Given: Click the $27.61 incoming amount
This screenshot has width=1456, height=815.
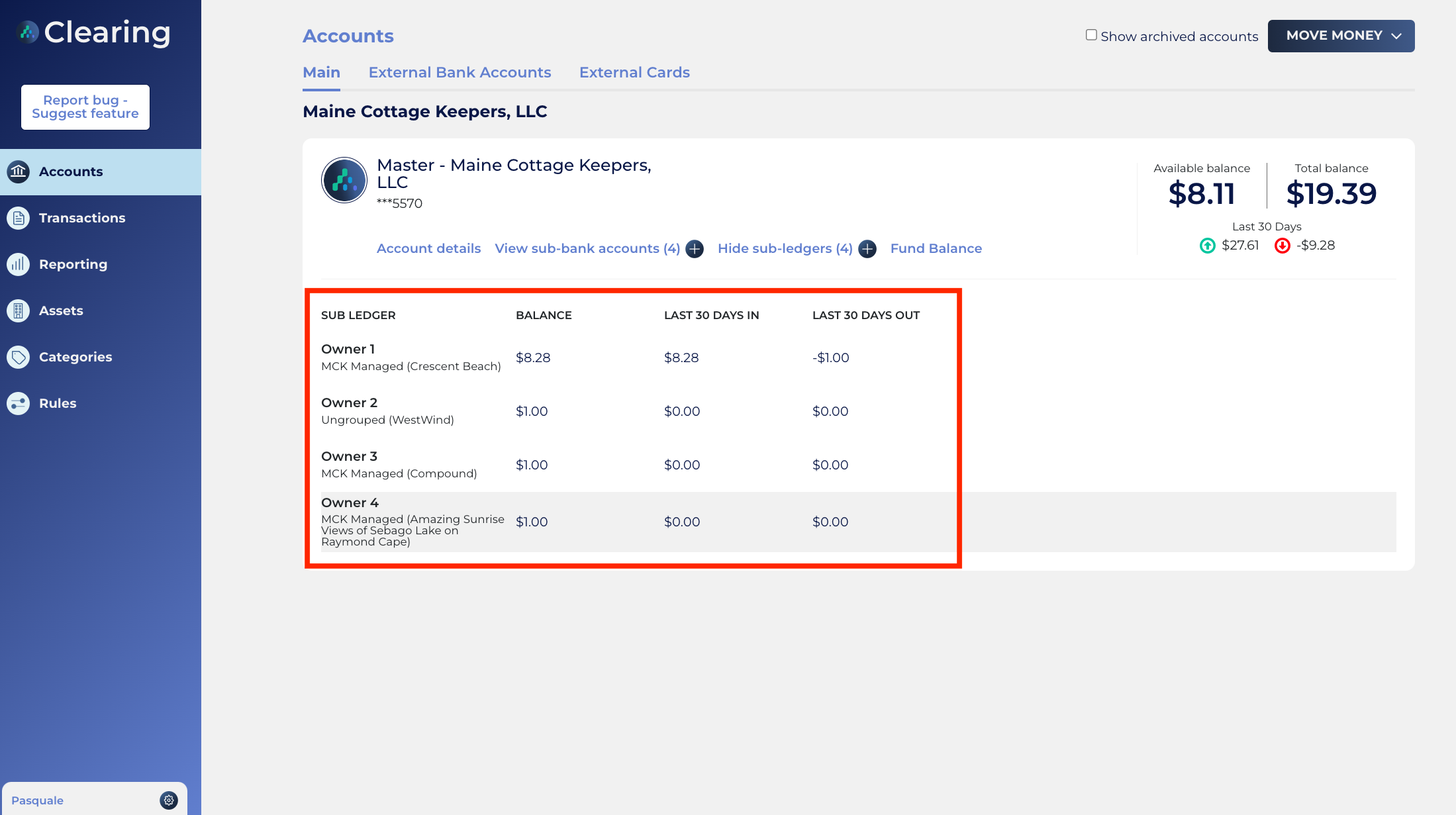Looking at the screenshot, I should [x=1240, y=246].
